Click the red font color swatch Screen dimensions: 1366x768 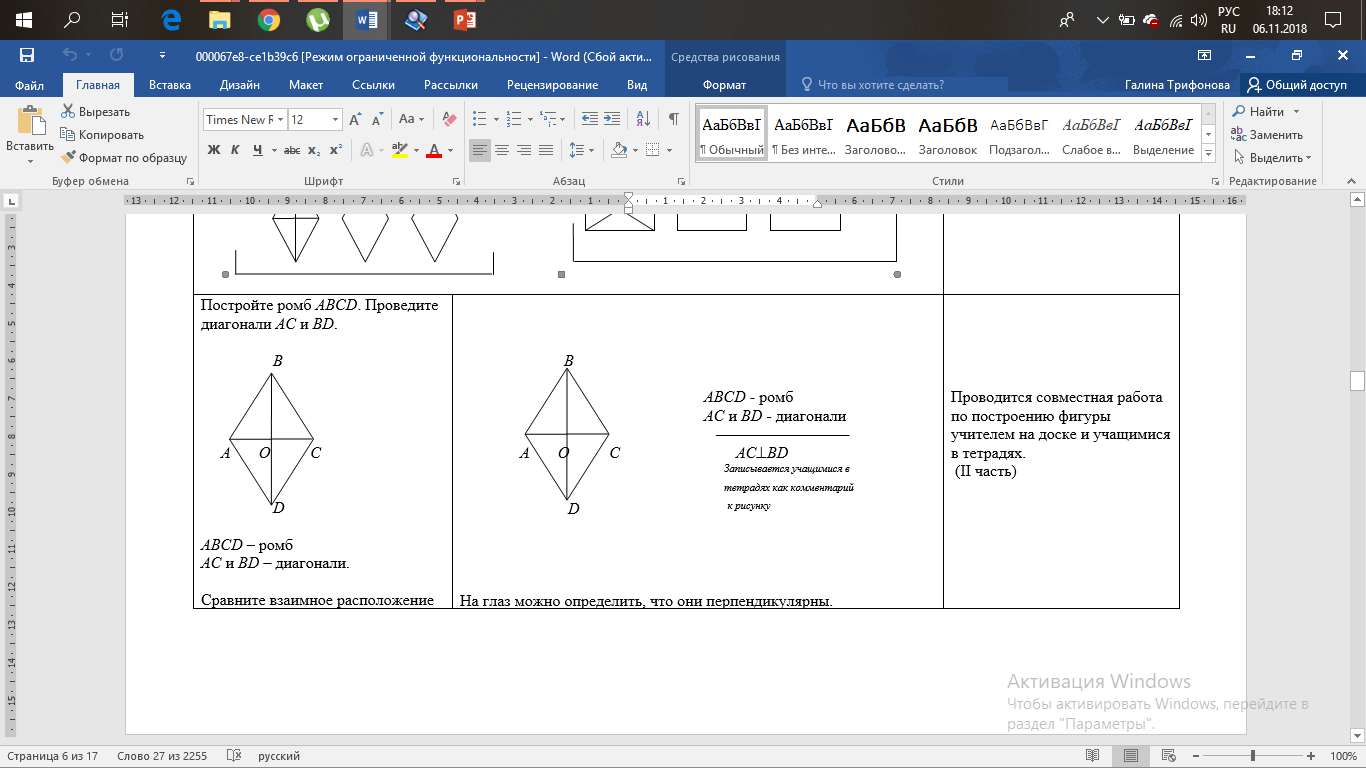[x=434, y=150]
